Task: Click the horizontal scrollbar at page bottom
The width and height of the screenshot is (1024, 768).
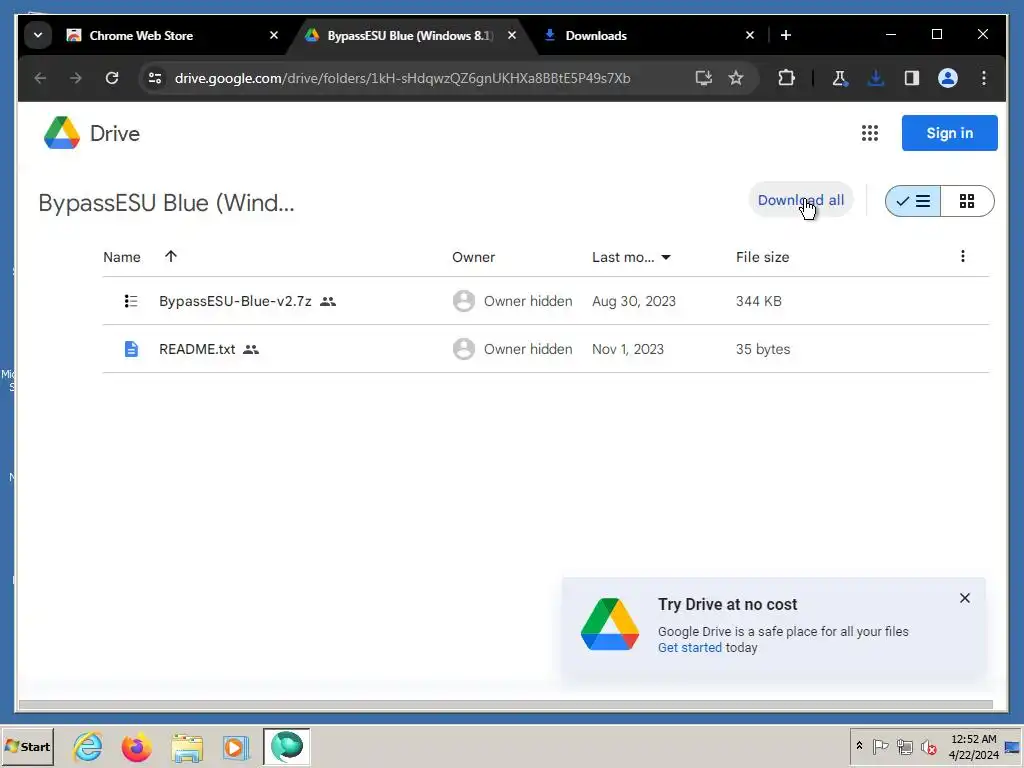Action: 505,705
